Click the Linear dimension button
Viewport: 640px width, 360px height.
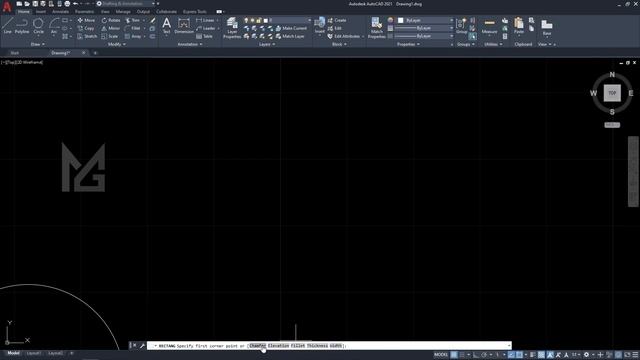[x=205, y=20]
